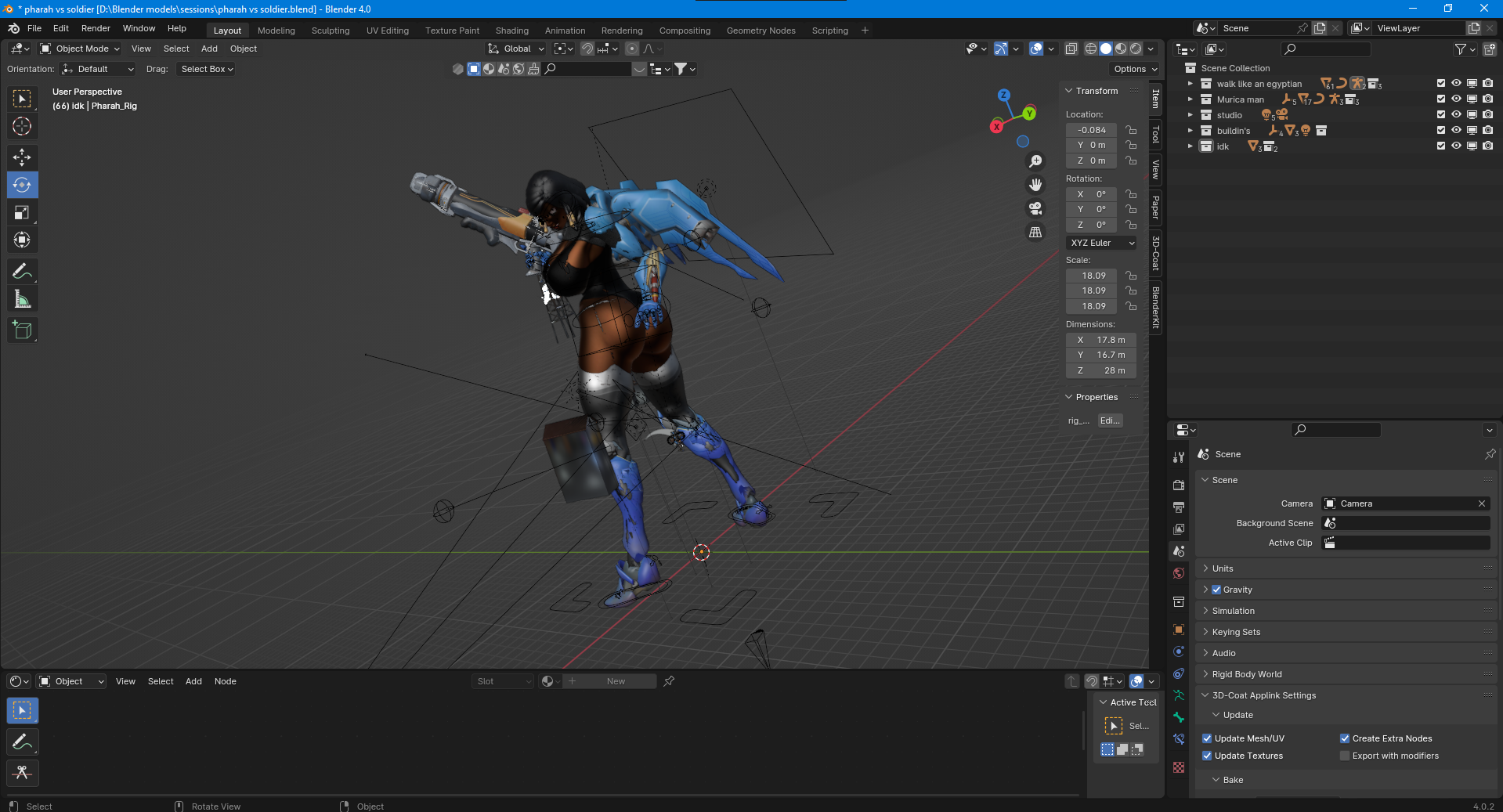This screenshot has width=1503, height=812.
Task: Select the Annotate tool in viewport
Action: tap(22, 272)
